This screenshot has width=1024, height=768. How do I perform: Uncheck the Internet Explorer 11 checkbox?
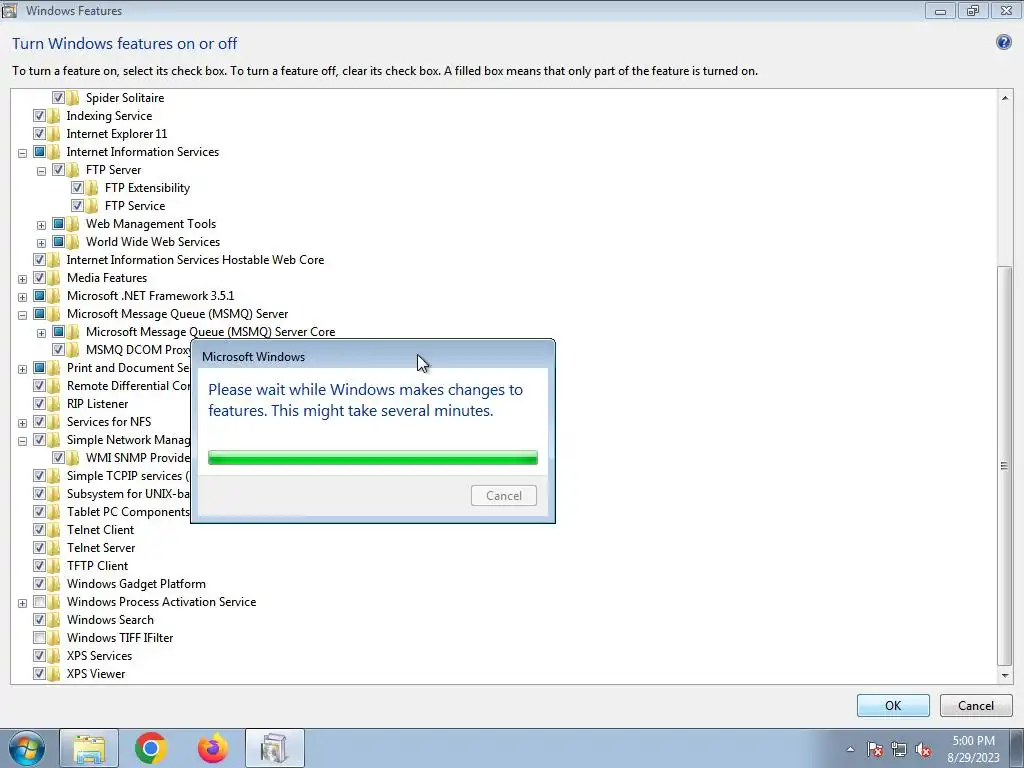[x=39, y=133]
